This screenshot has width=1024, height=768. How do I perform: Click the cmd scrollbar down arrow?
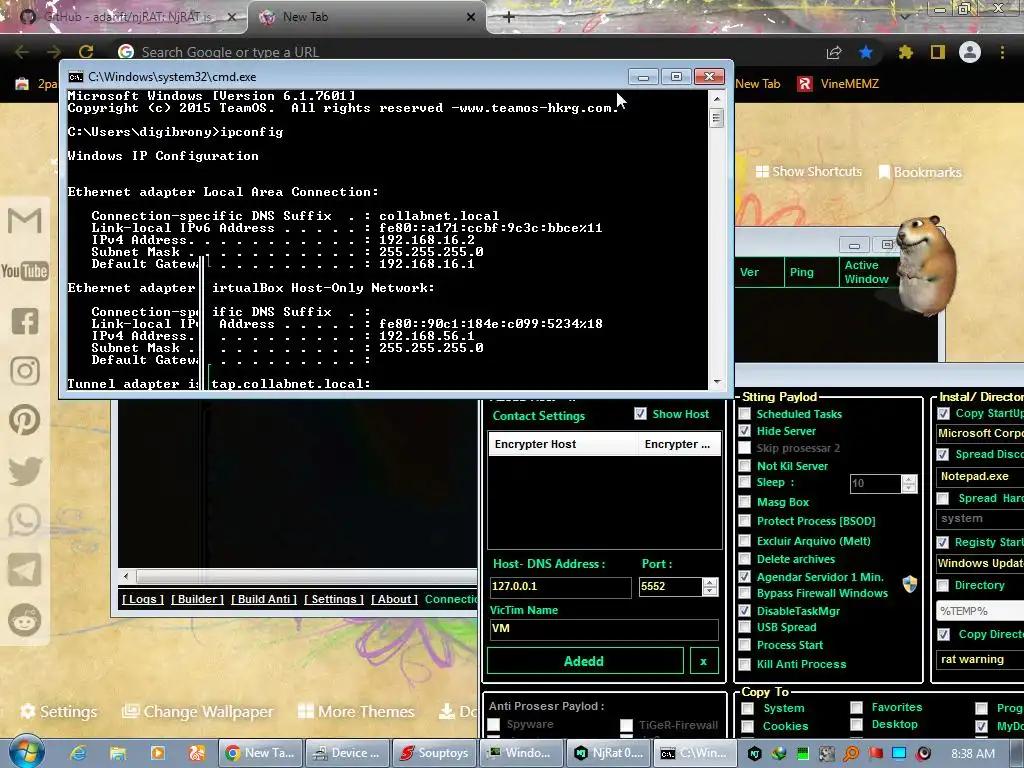[x=716, y=381]
